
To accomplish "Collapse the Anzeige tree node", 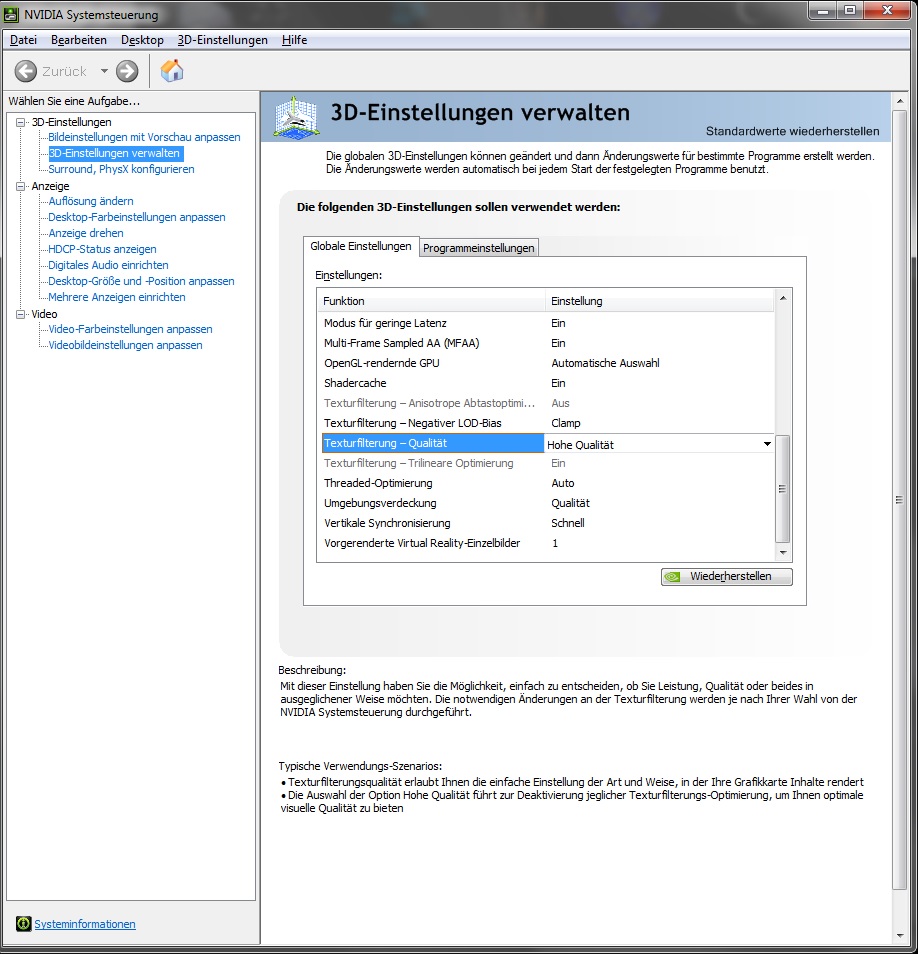I will click(x=21, y=186).
